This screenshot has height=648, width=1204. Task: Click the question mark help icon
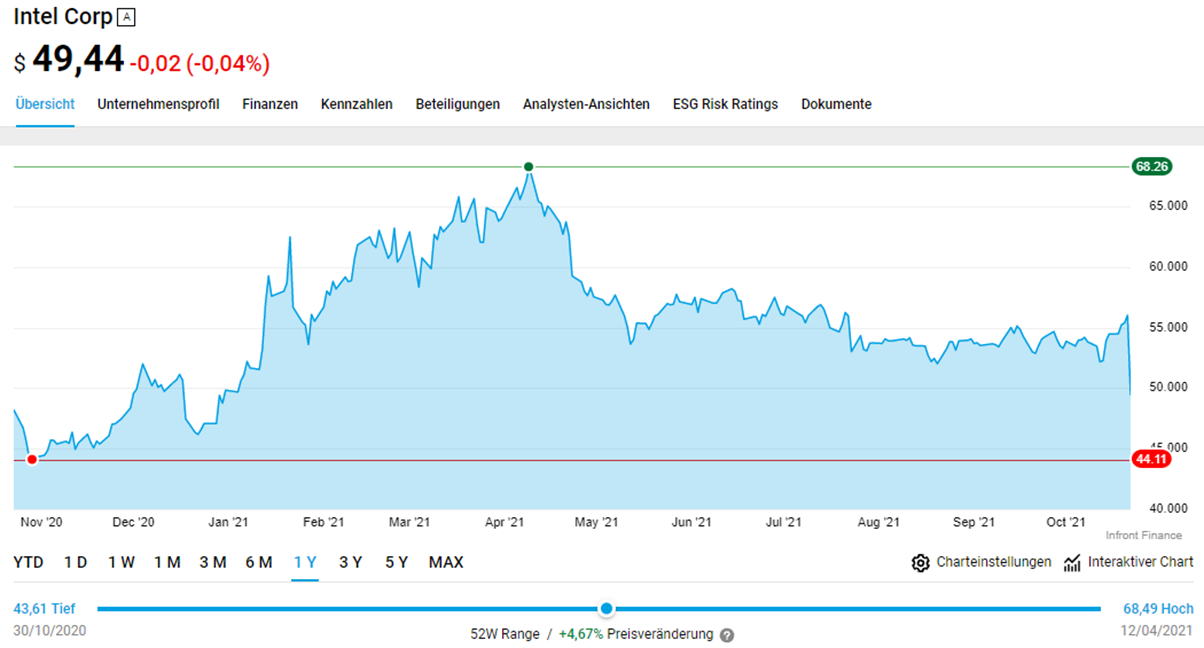point(727,635)
